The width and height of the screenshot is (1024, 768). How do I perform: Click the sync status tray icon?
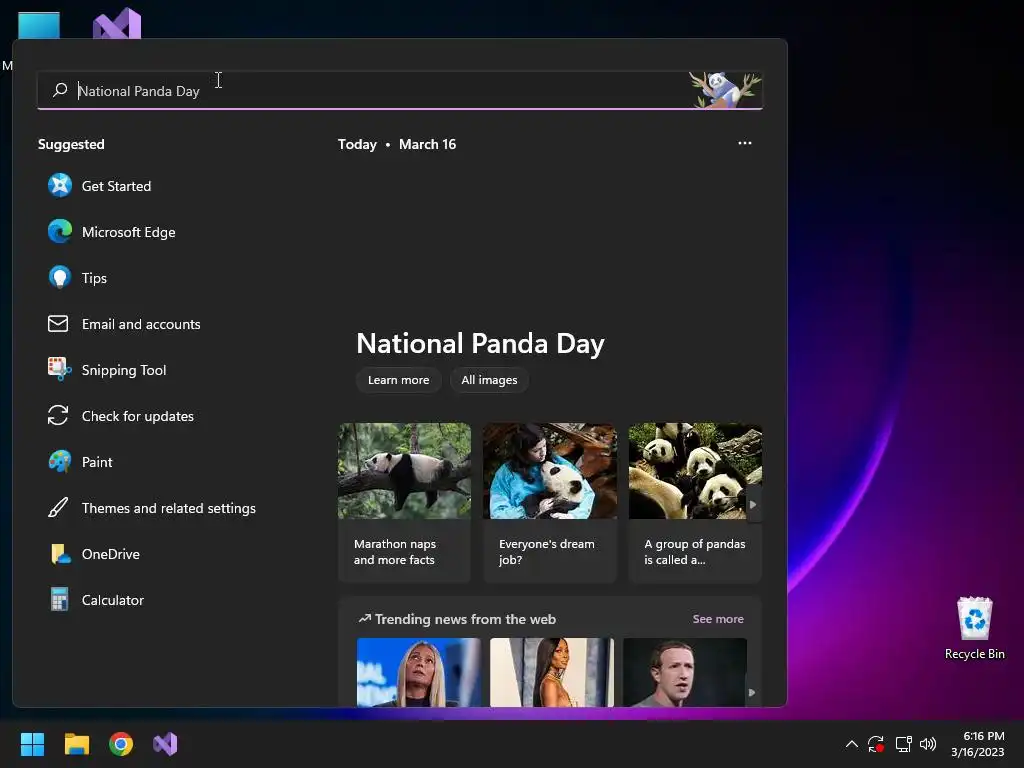click(876, 744)
